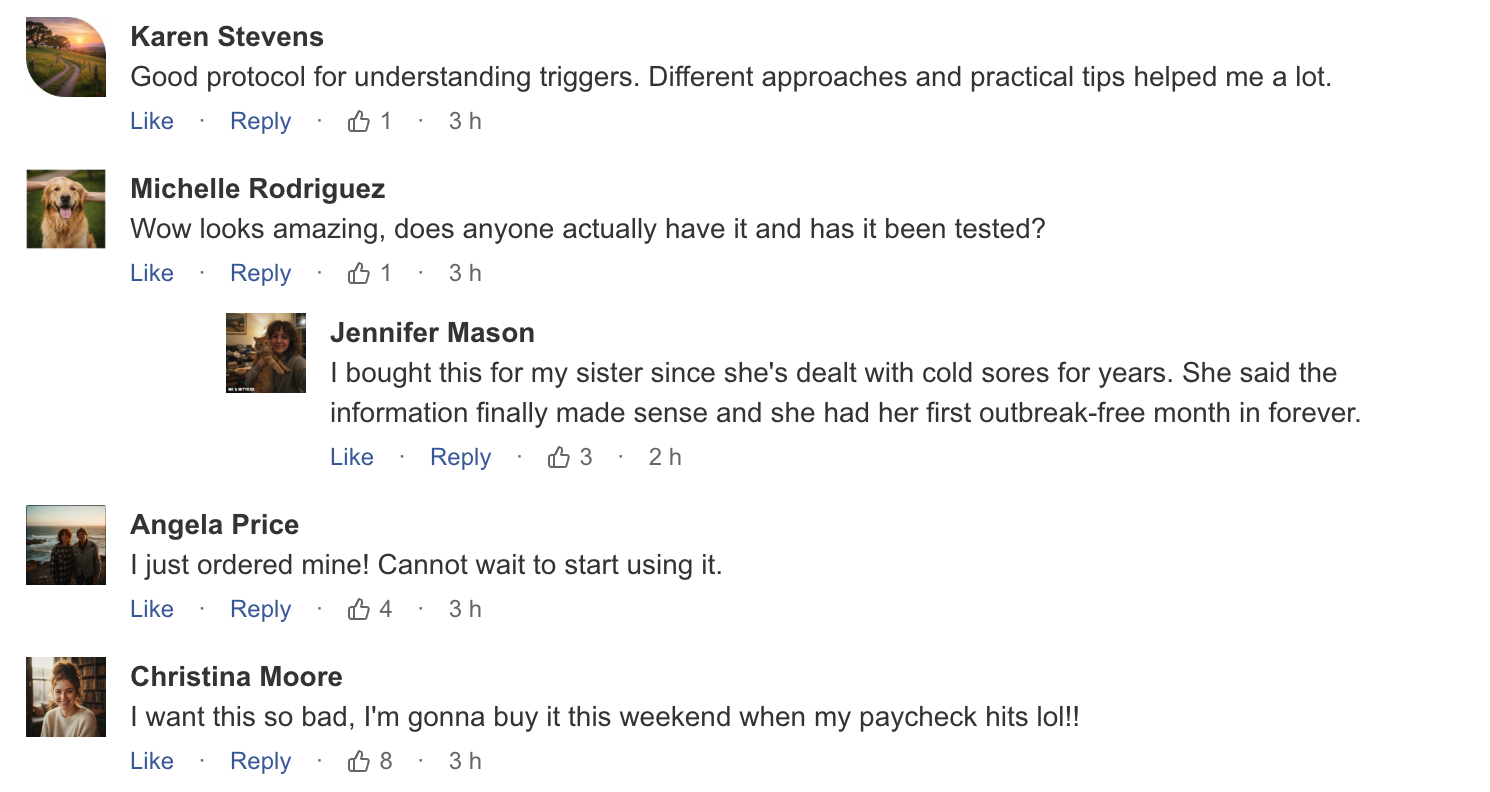This screenshot has height=792, width=1490.
Task: Open Jennifer Mason's profile via name
Action: 432,333
